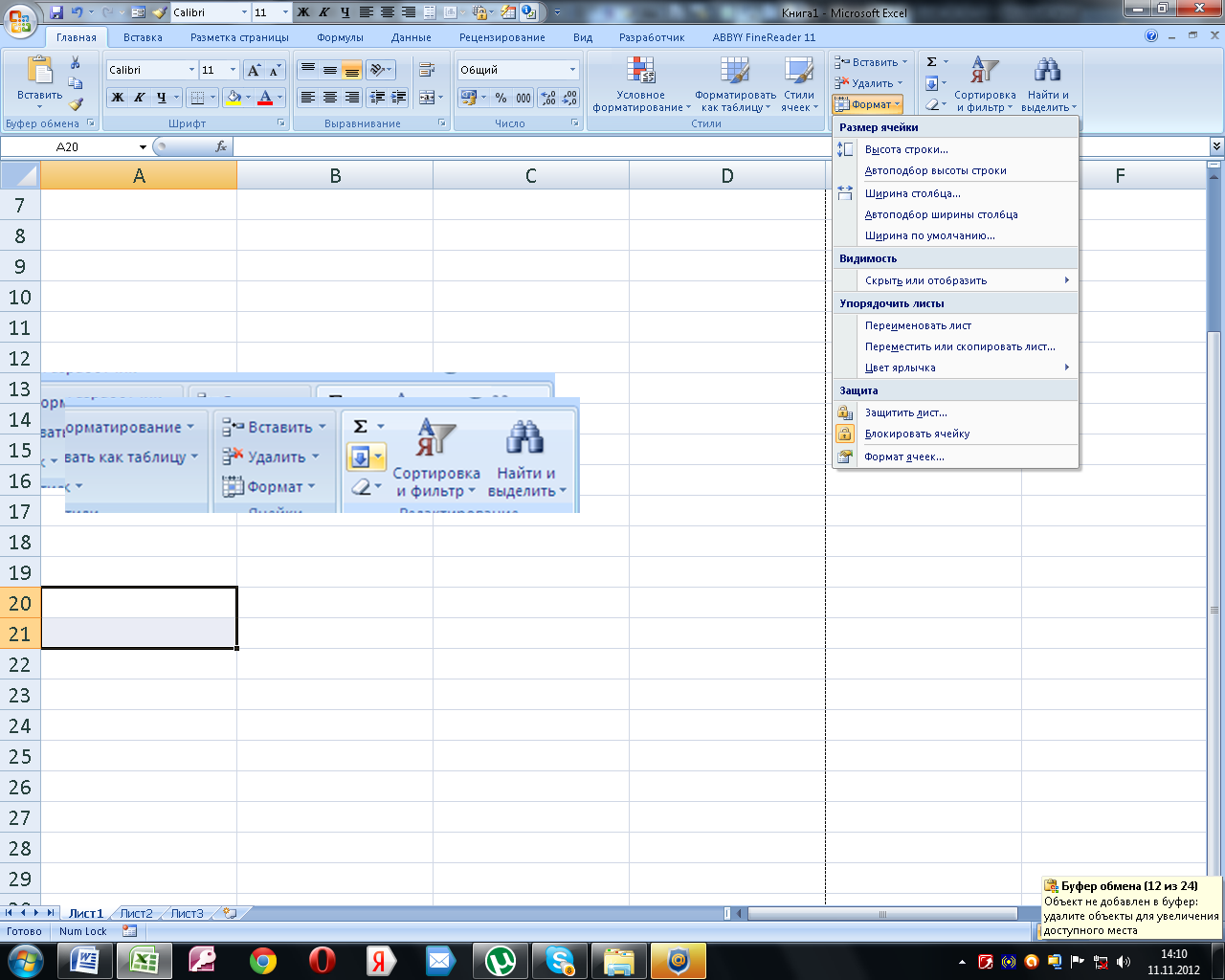Expand the Вставить cells dropdown in ribbon
The width and height of the screenshot is (1225, 980).
904,62
